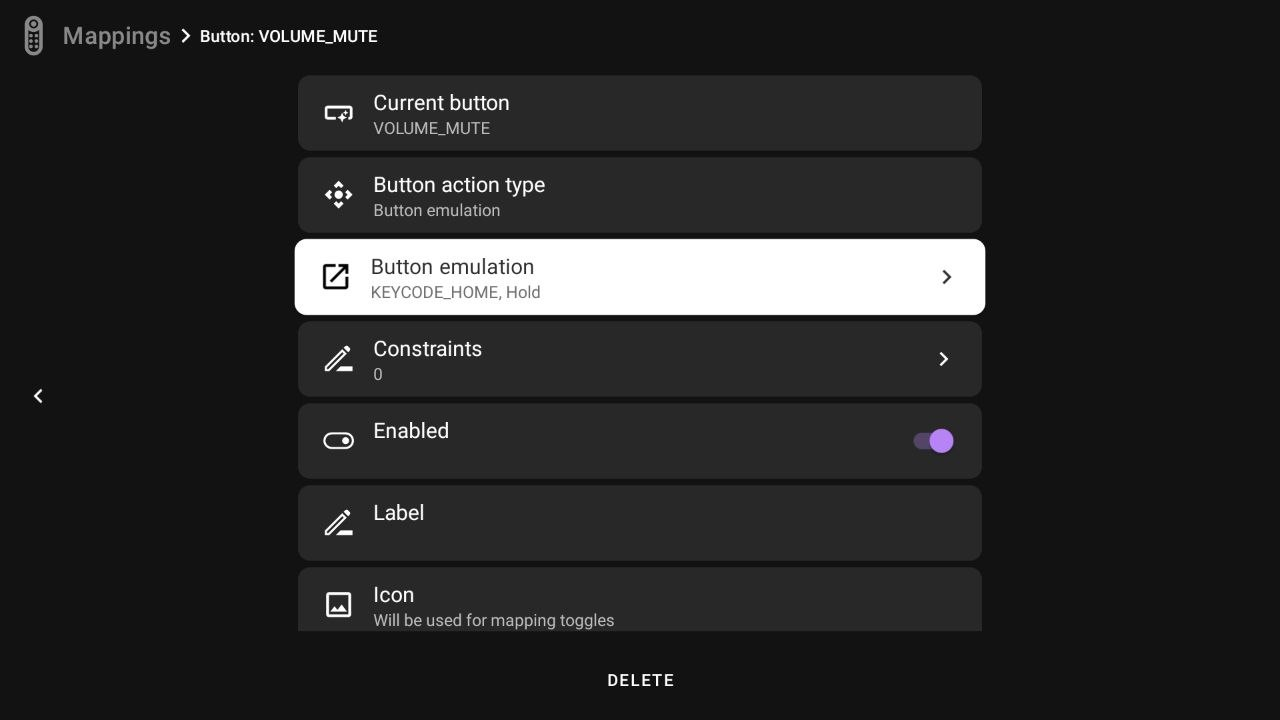
Task: Click the Label pencil icon
Action: (x=338, y=523)
